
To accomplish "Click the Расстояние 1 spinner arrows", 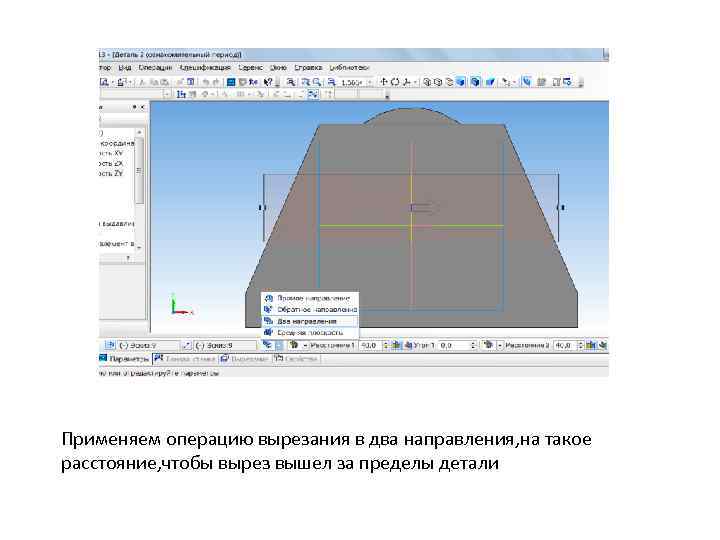I will pyautogui.click(x=386, y=345).
